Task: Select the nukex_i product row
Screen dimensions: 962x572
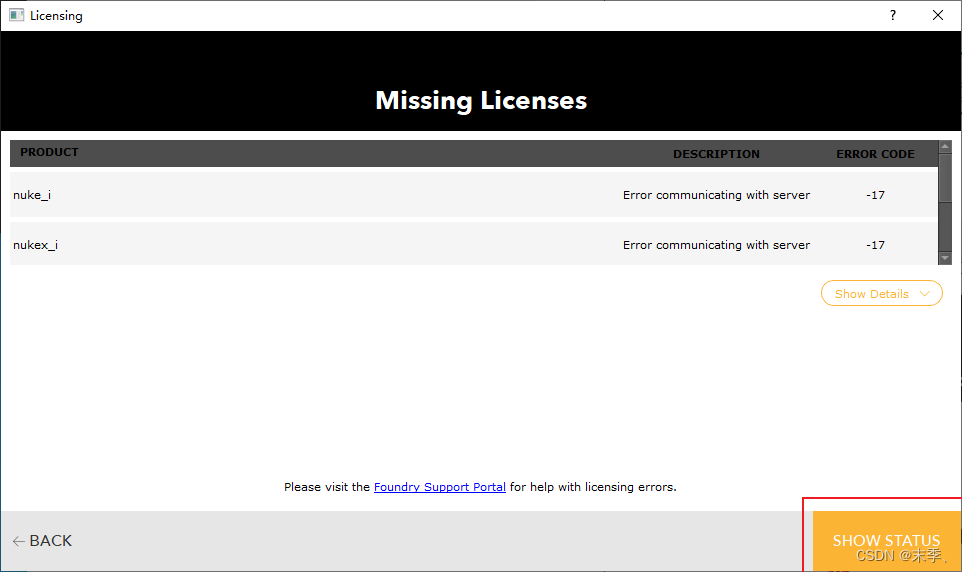Action: coord(474,244)
